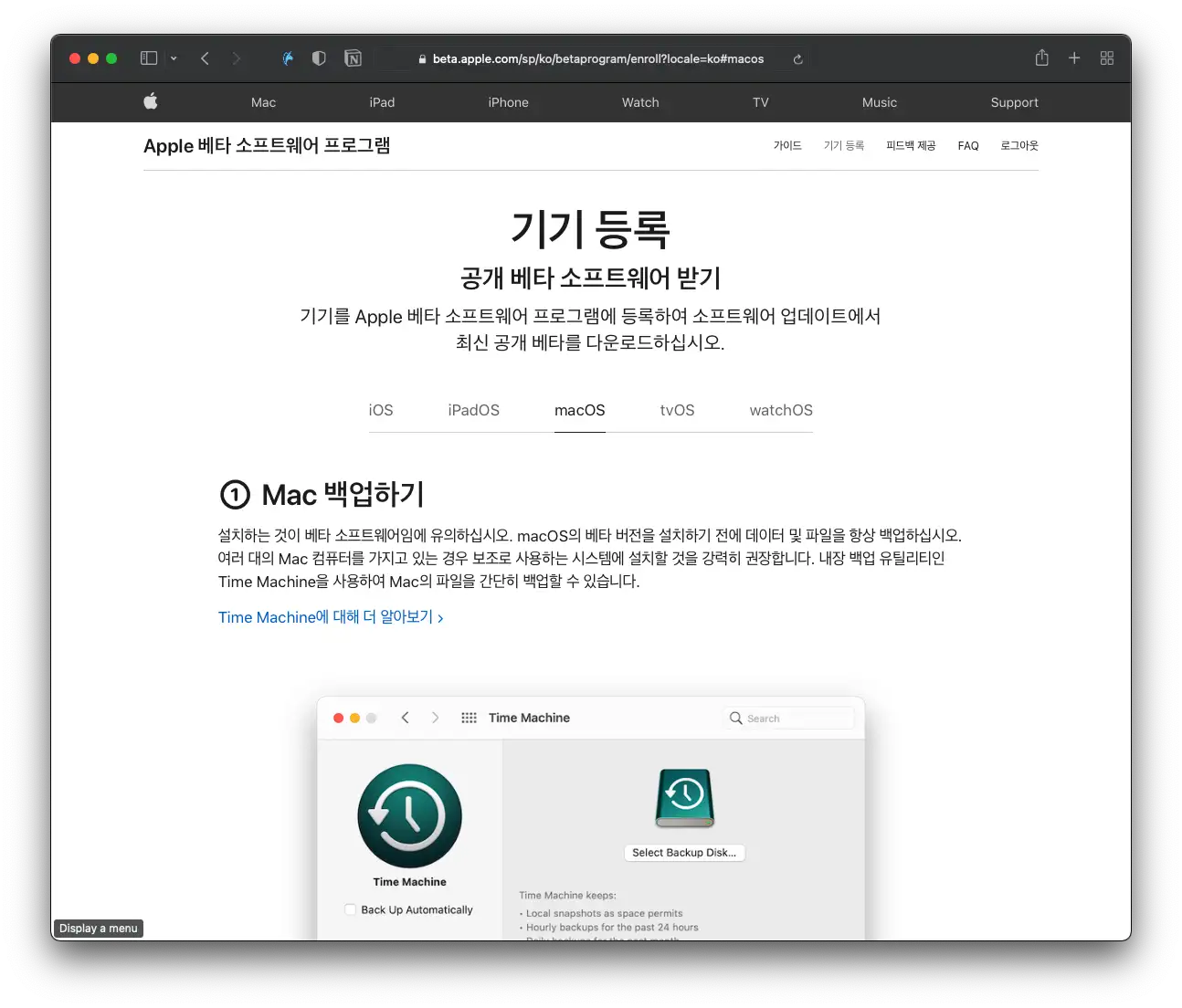Open the 가이드 link
Viewport: 1182px width, 1008px height.
pos(787,146)
